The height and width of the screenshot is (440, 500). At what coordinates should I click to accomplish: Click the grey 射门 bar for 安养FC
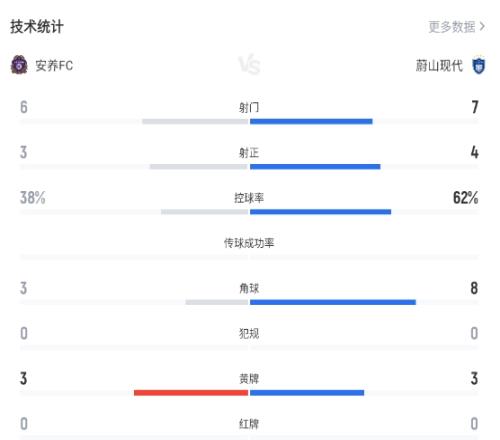click(x=196, y=121)
